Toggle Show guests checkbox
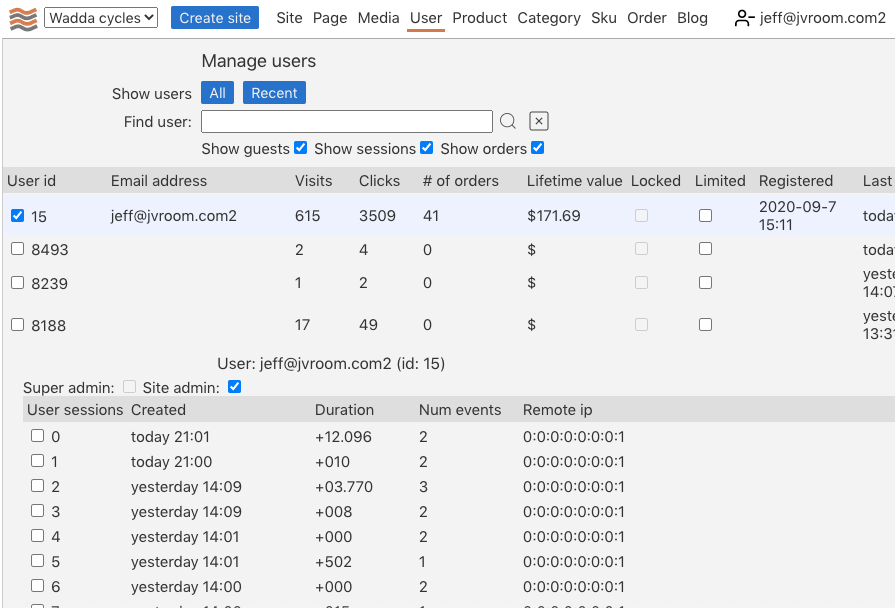The height and width of the screenshot is (608, 895). coord(301,148)
